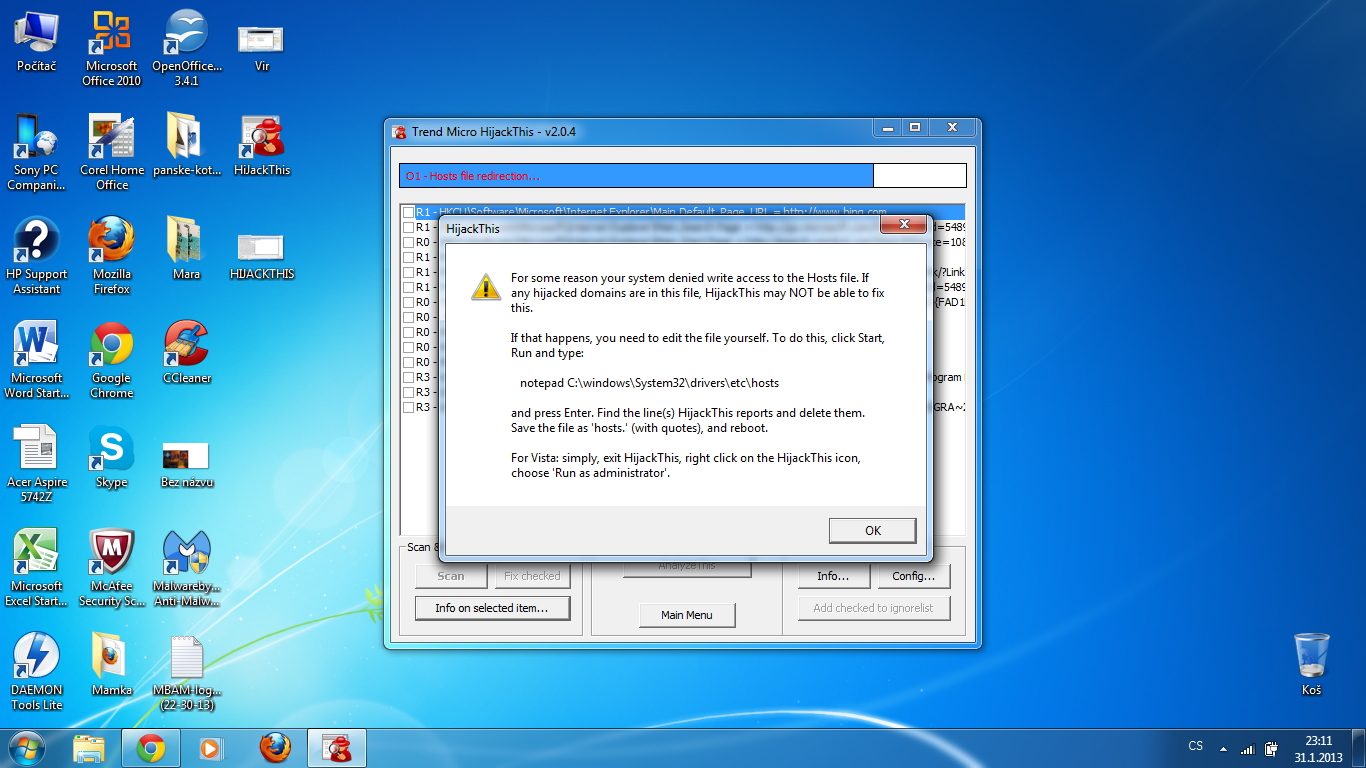The width and height of the screenshot is (1366, 768).
Task: Launch Windows Media Player from the taskbar
Action: [x=209, y=748]
